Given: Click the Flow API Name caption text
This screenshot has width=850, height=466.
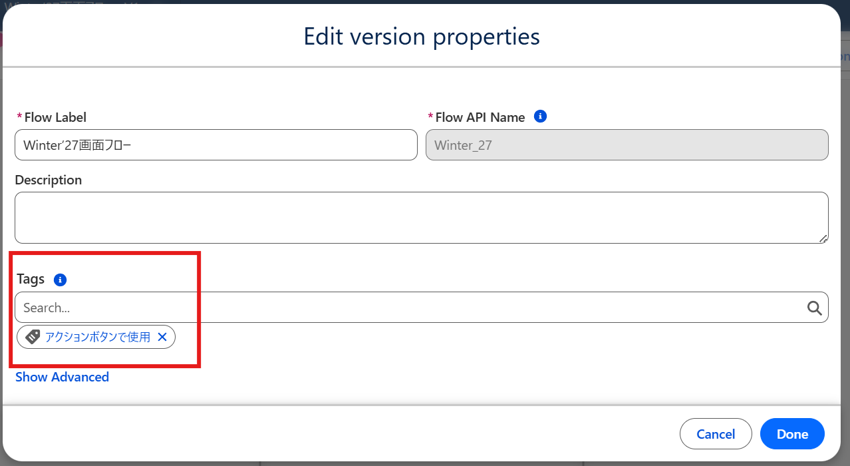Looking at the screenshot, I should click(480, 117).
